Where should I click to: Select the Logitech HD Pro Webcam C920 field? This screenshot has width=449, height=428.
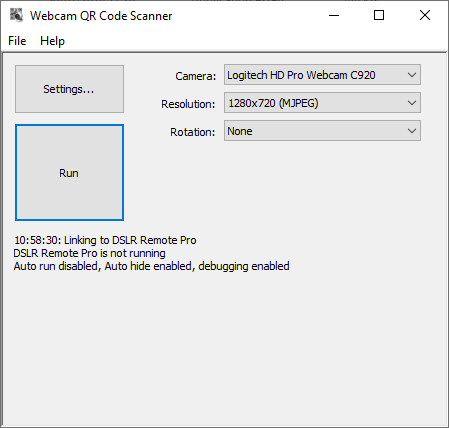click(x=322, y=75)
